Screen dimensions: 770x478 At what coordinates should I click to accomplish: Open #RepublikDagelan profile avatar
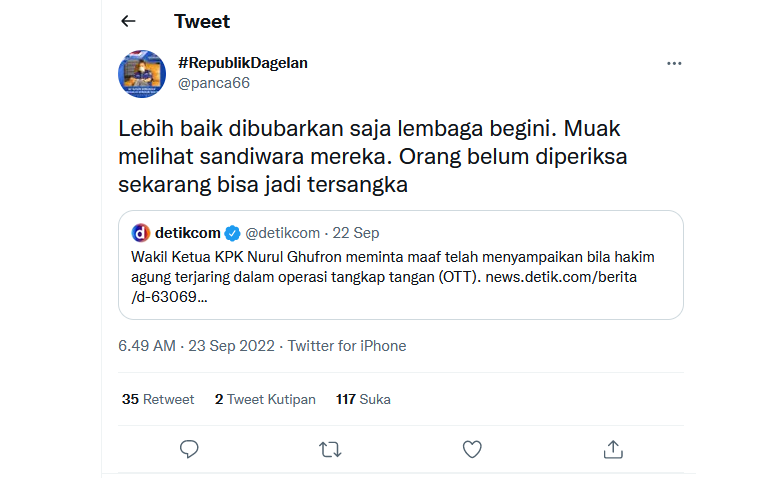coord(142,74)
